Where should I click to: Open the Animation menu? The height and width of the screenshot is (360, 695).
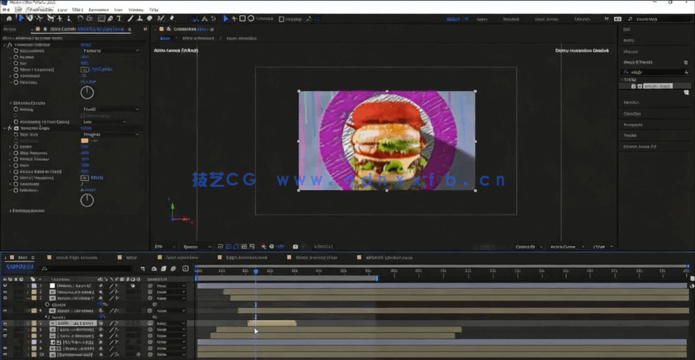[x=98, y=9]
